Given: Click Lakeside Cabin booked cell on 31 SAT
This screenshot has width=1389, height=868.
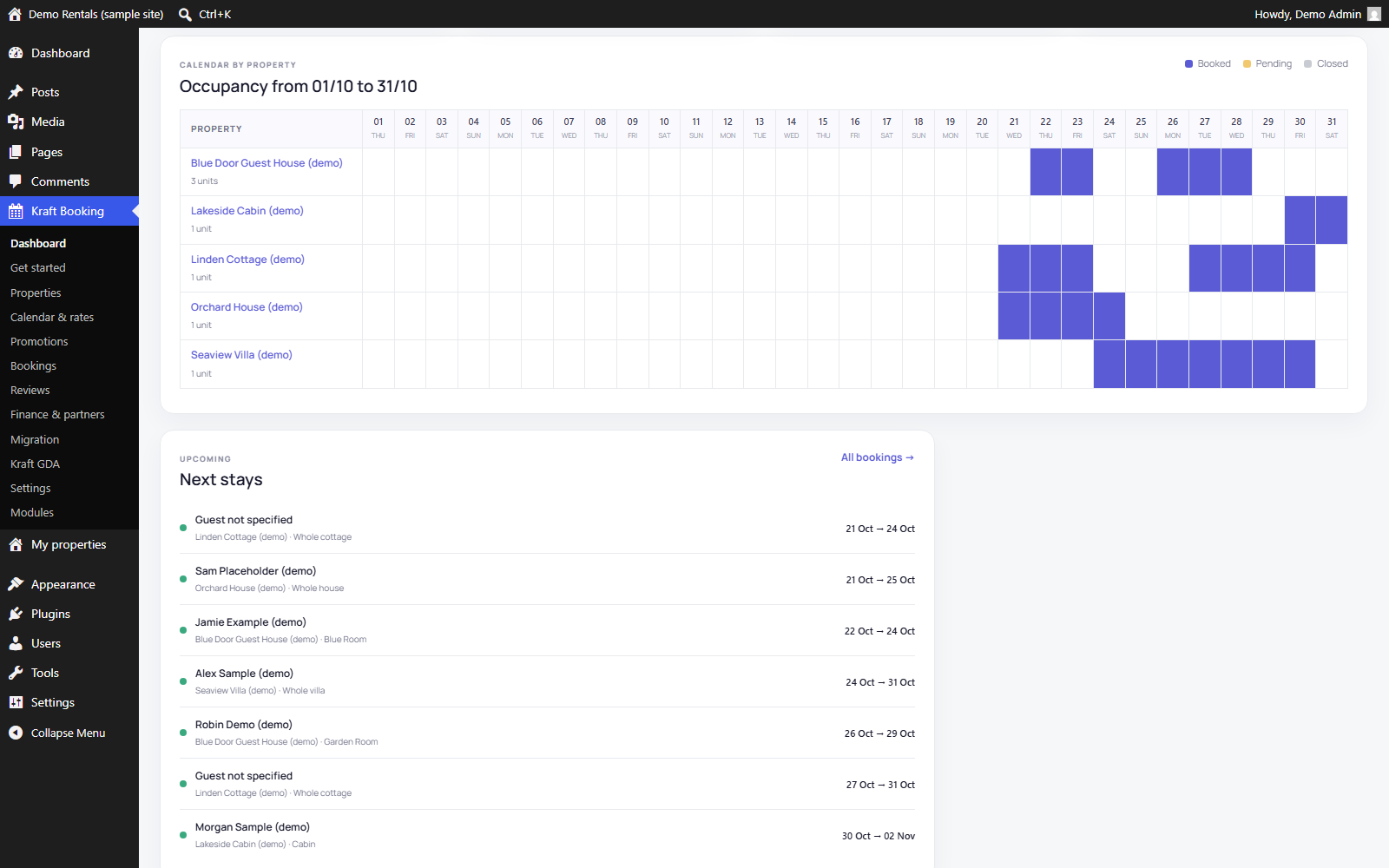Looking at the screenshot, I should pos(1332,220).
